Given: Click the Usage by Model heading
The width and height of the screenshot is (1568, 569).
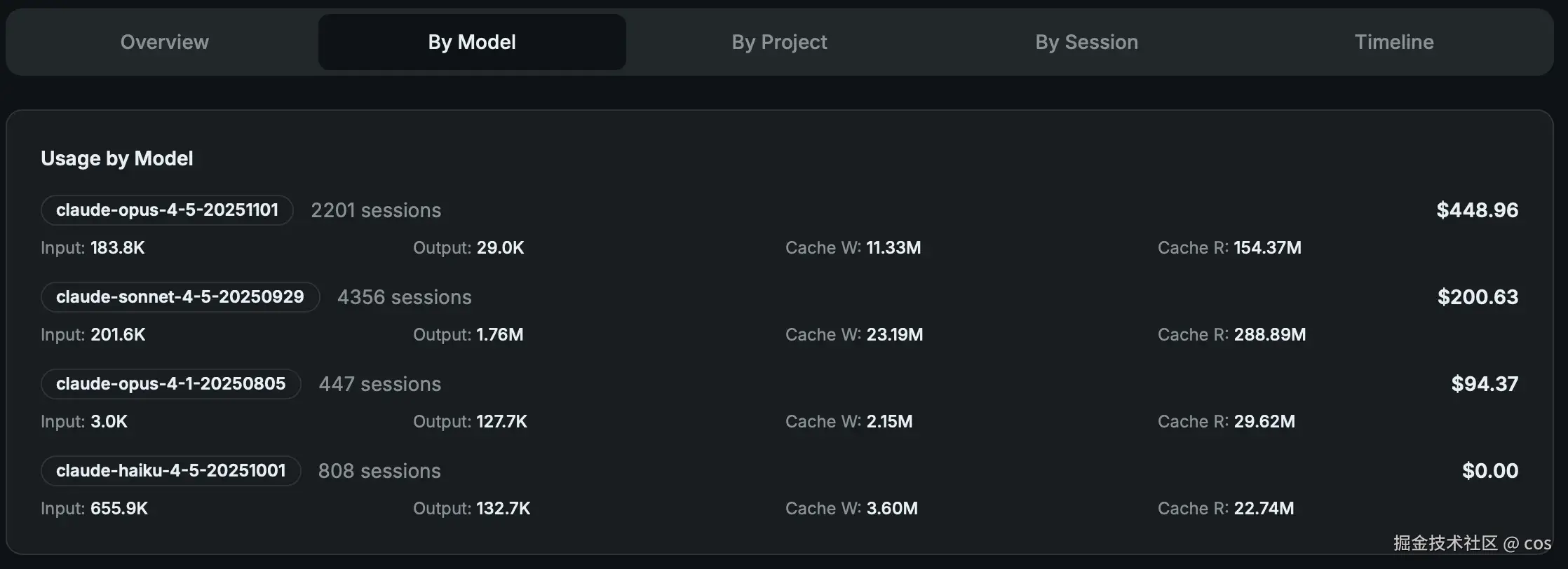Looking at the screenshot, I should [x=117, y=158].
